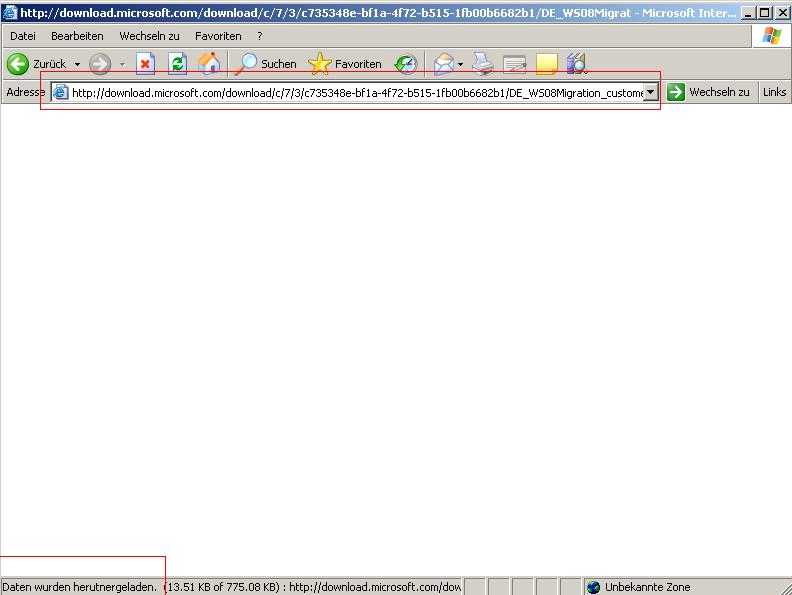Open the Datei menu
This screenshot has width=792, height=595.
[x=23, y=36]
